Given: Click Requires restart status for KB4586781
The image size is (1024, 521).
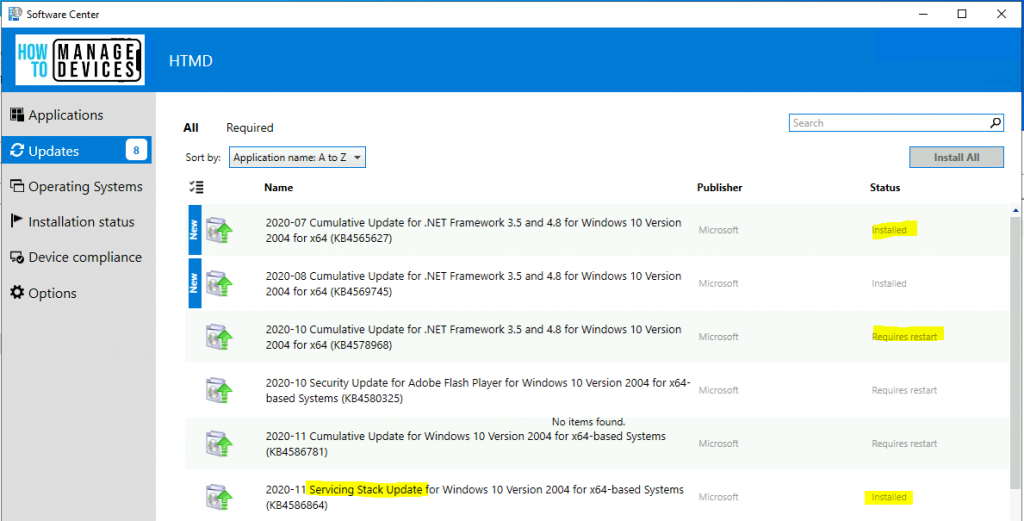Looking at the screenshot, I should point(904,443).
